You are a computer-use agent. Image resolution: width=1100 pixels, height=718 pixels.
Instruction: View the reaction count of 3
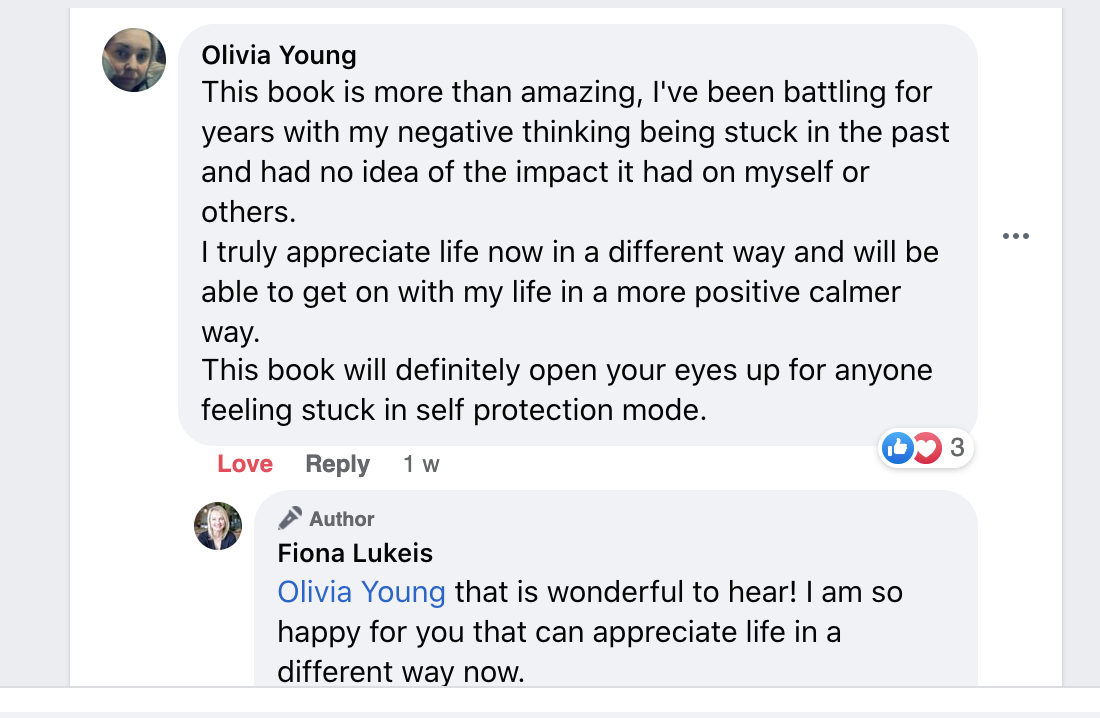pos(957,448)
